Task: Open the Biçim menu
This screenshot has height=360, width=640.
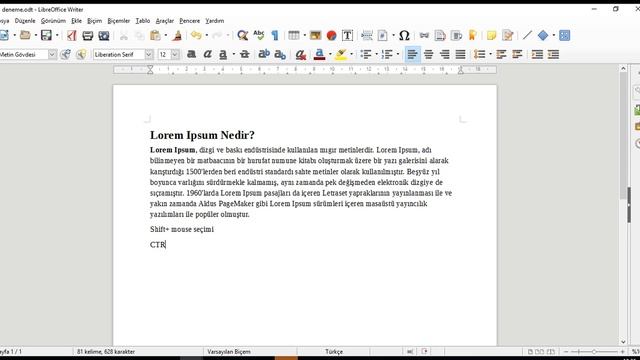Action: (x=94, y=21)
